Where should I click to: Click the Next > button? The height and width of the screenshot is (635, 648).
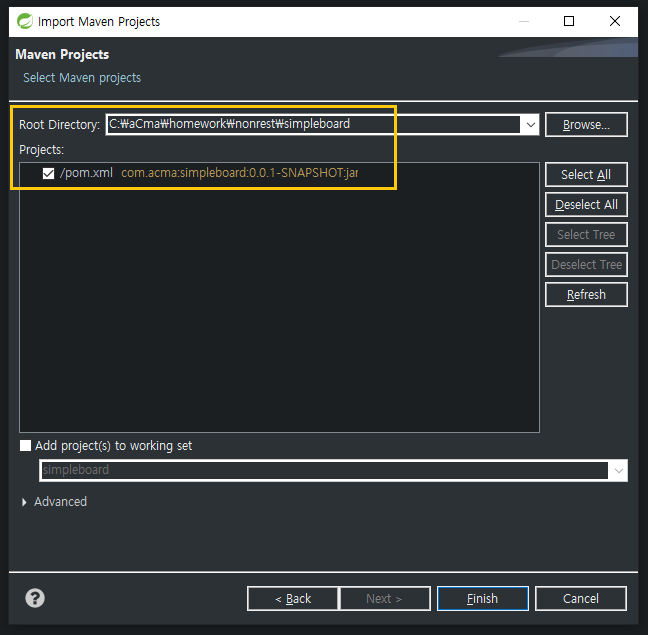click(384, 598)
